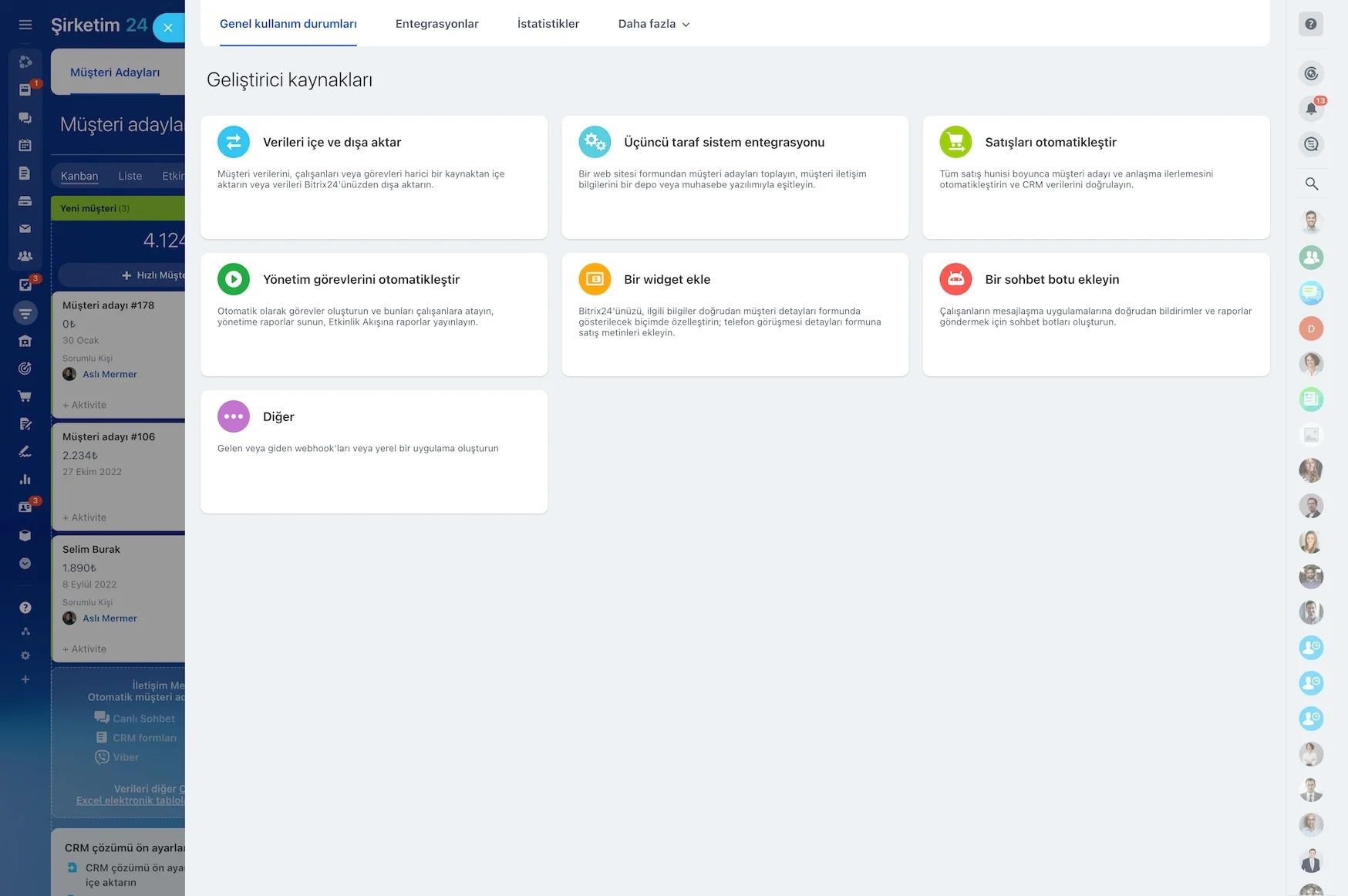This screenshot has width=1348, height=896.
Task: Click the green play icon for management tasks
Action: click(234, 279)
